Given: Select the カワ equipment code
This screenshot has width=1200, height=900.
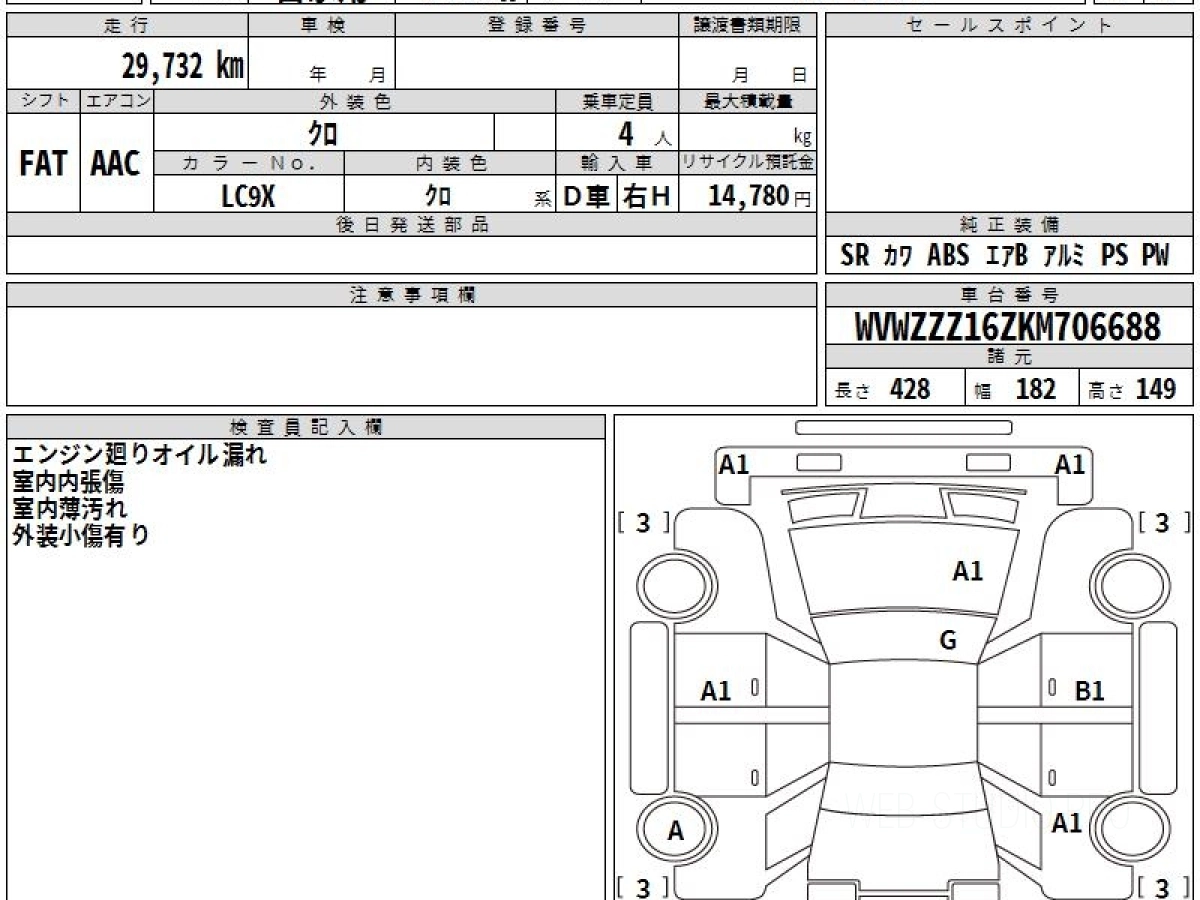Looking at the screenshot, I should click(x=898, y=256).
